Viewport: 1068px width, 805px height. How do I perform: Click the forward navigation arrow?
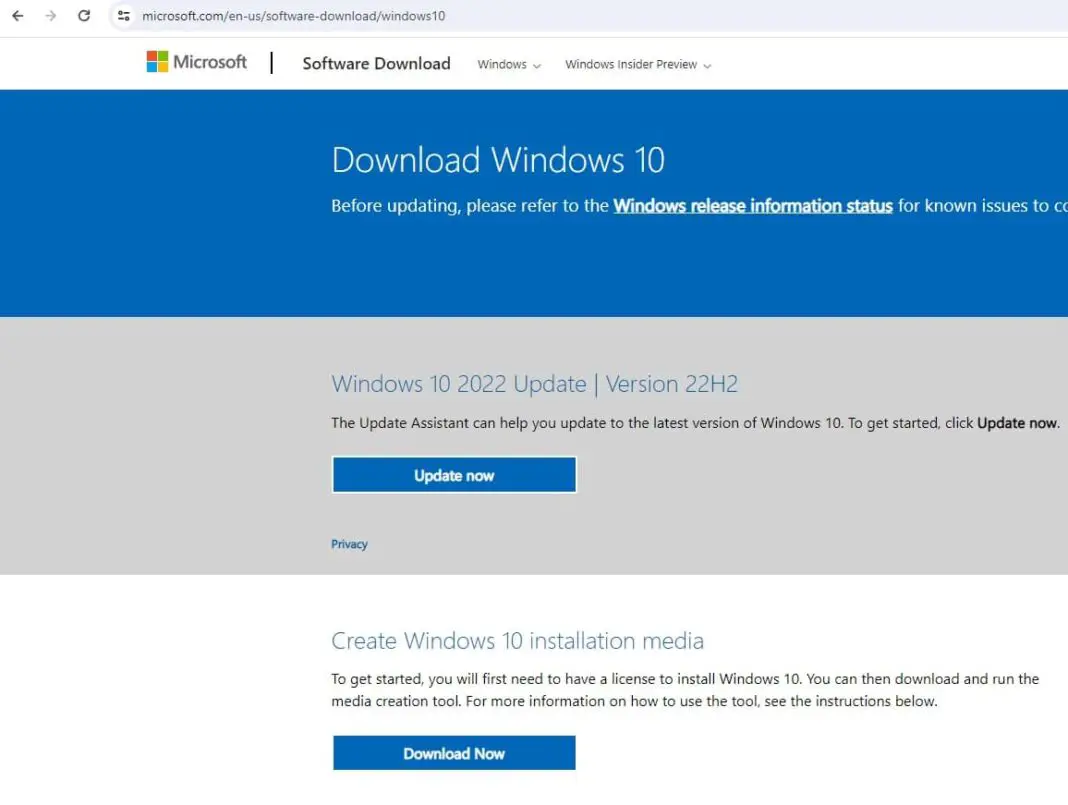tap(48, 16)
